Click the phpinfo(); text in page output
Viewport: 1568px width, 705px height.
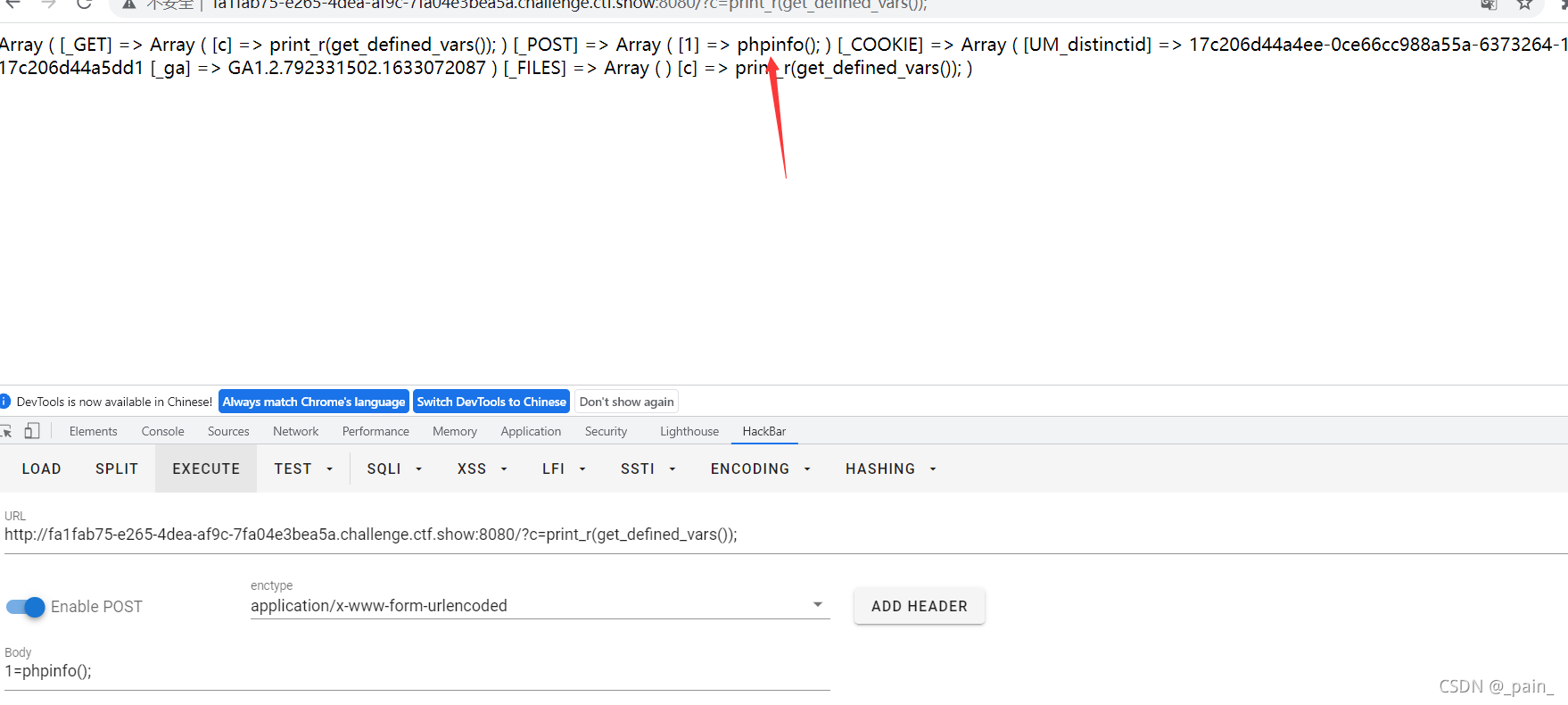(779, 45)
